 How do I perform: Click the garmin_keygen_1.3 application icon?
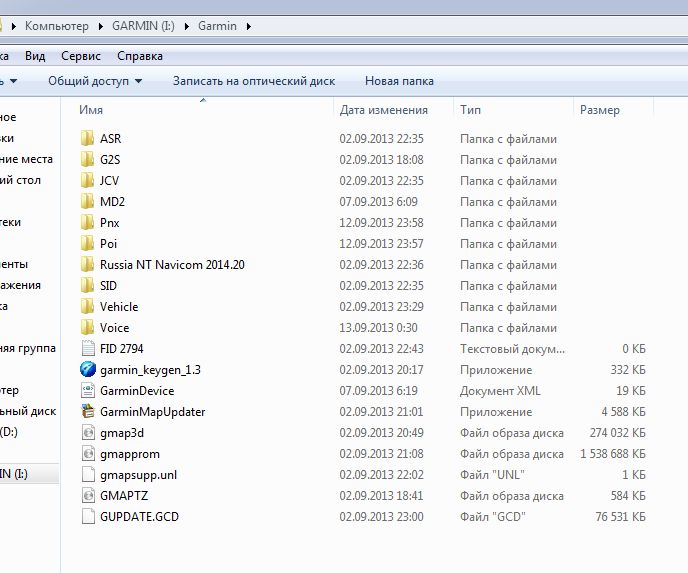(x=88, y=370)
